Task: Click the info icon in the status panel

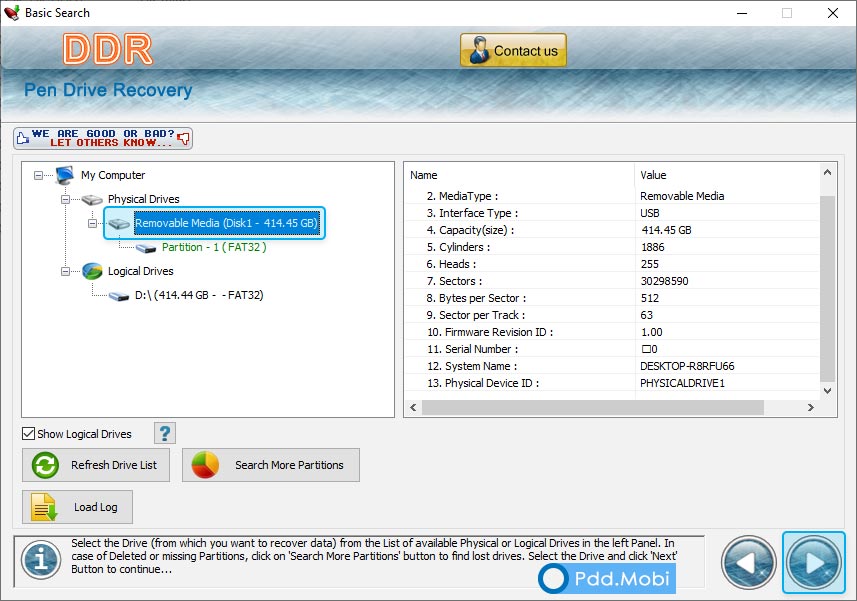Action: coord(41,559)
